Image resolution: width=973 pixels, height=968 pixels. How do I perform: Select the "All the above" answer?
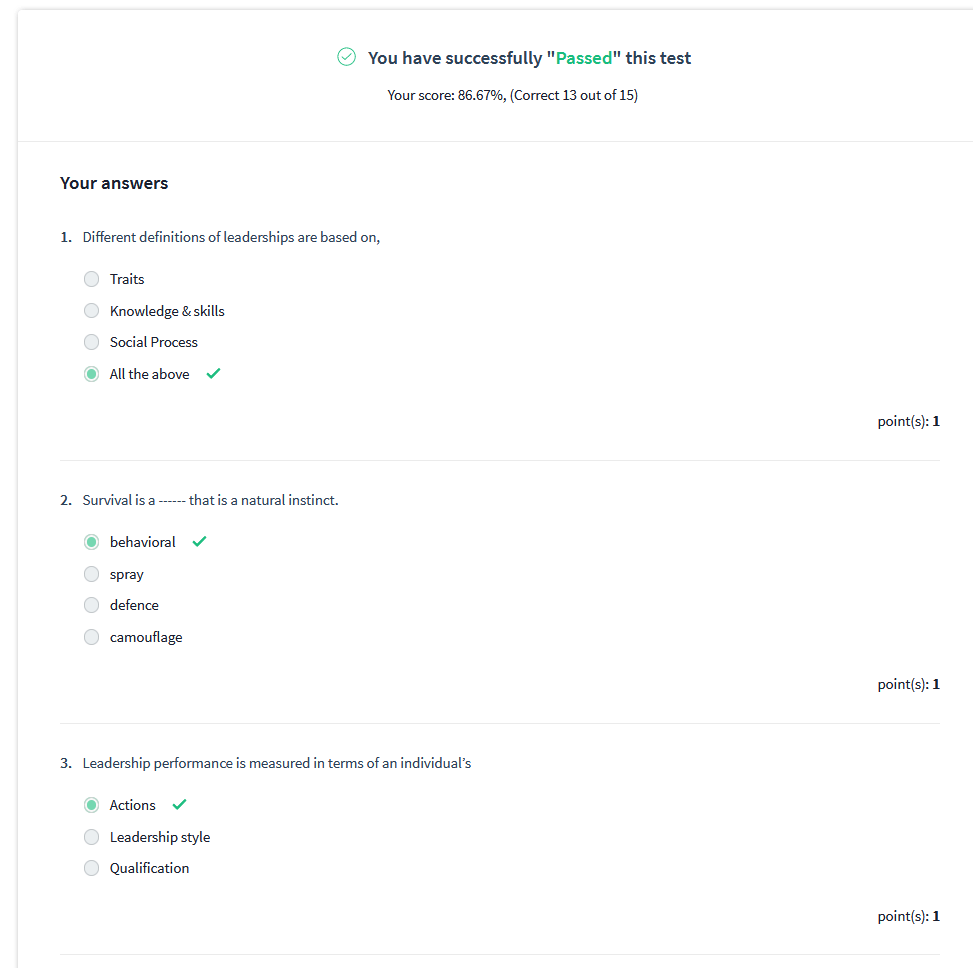point(91,373)
